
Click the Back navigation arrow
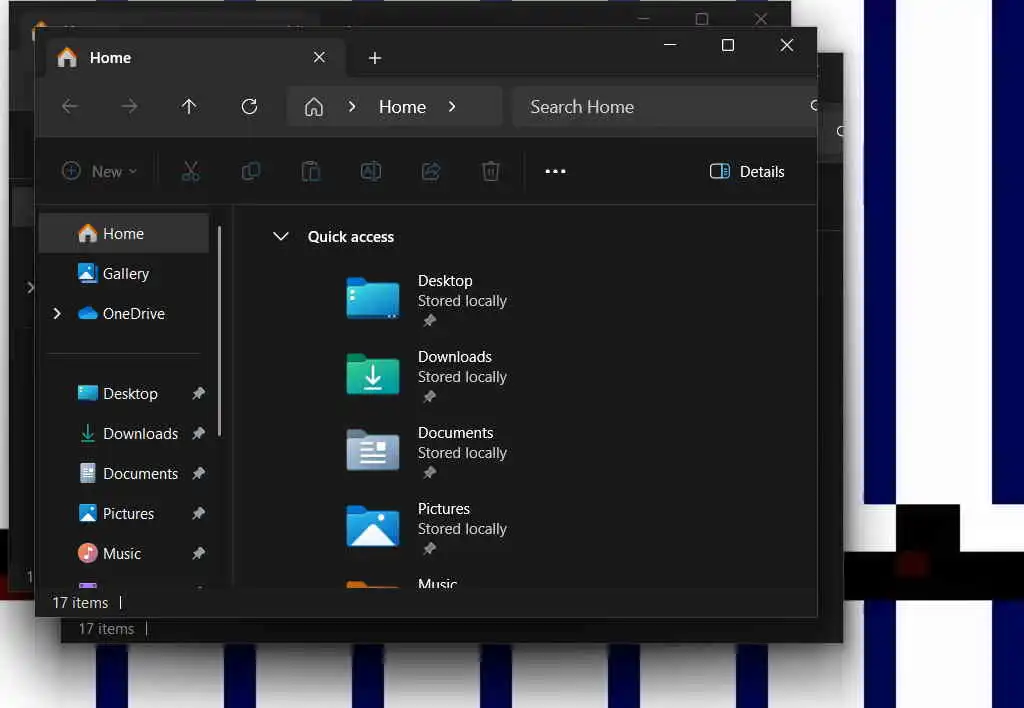pyautogui.click(x=70, y=106)
